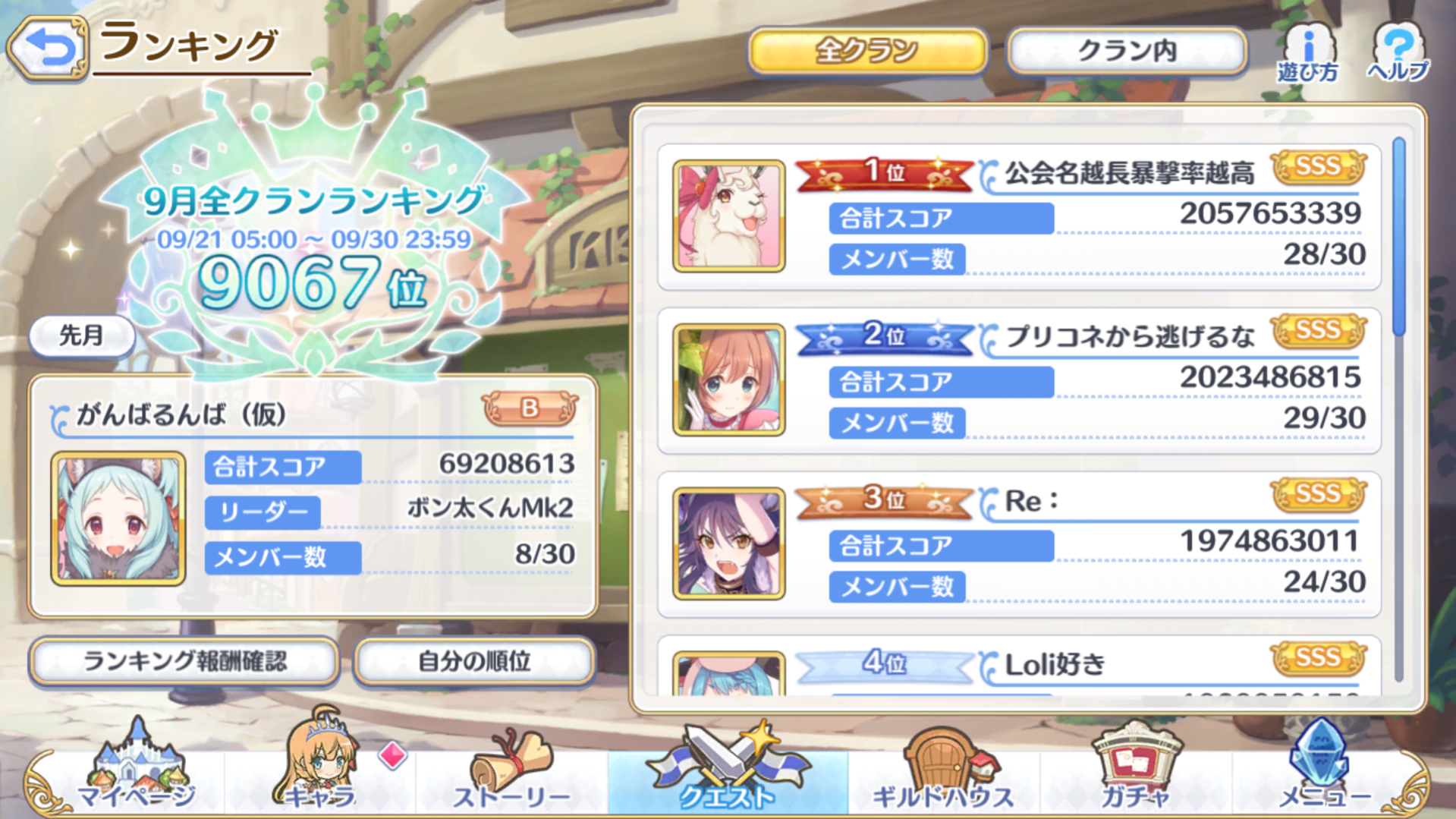The width and height of the screenshot is (1456, 819).
Task: Go back using the return arrow
Action: coord(48,49)
